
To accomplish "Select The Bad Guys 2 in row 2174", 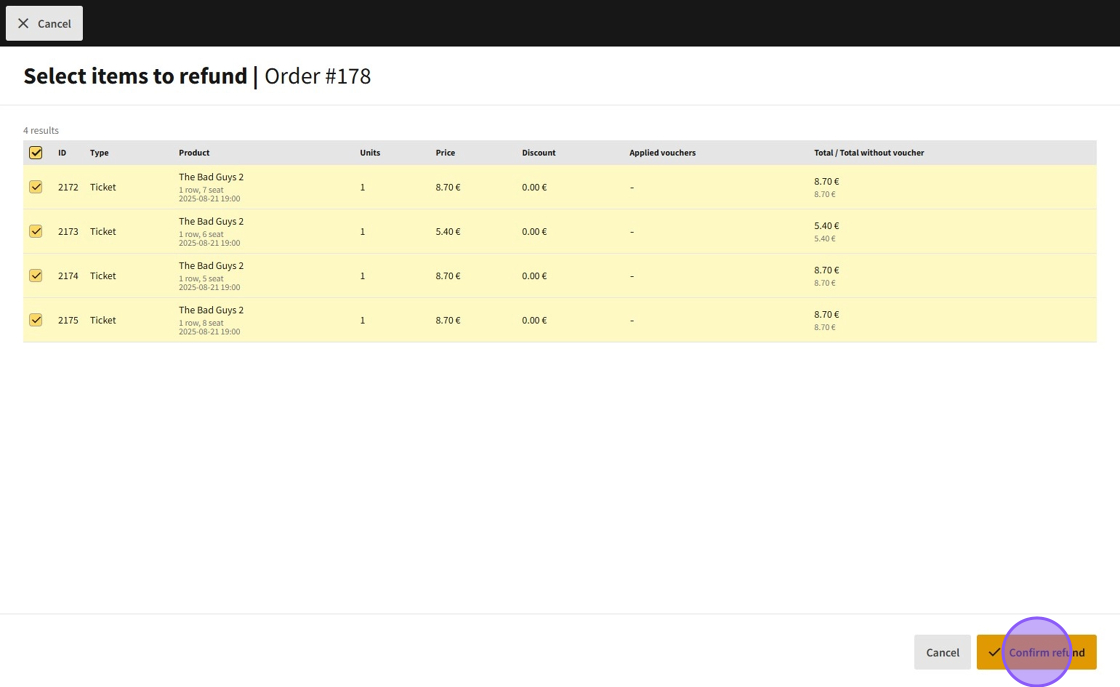I will (211, 266).
